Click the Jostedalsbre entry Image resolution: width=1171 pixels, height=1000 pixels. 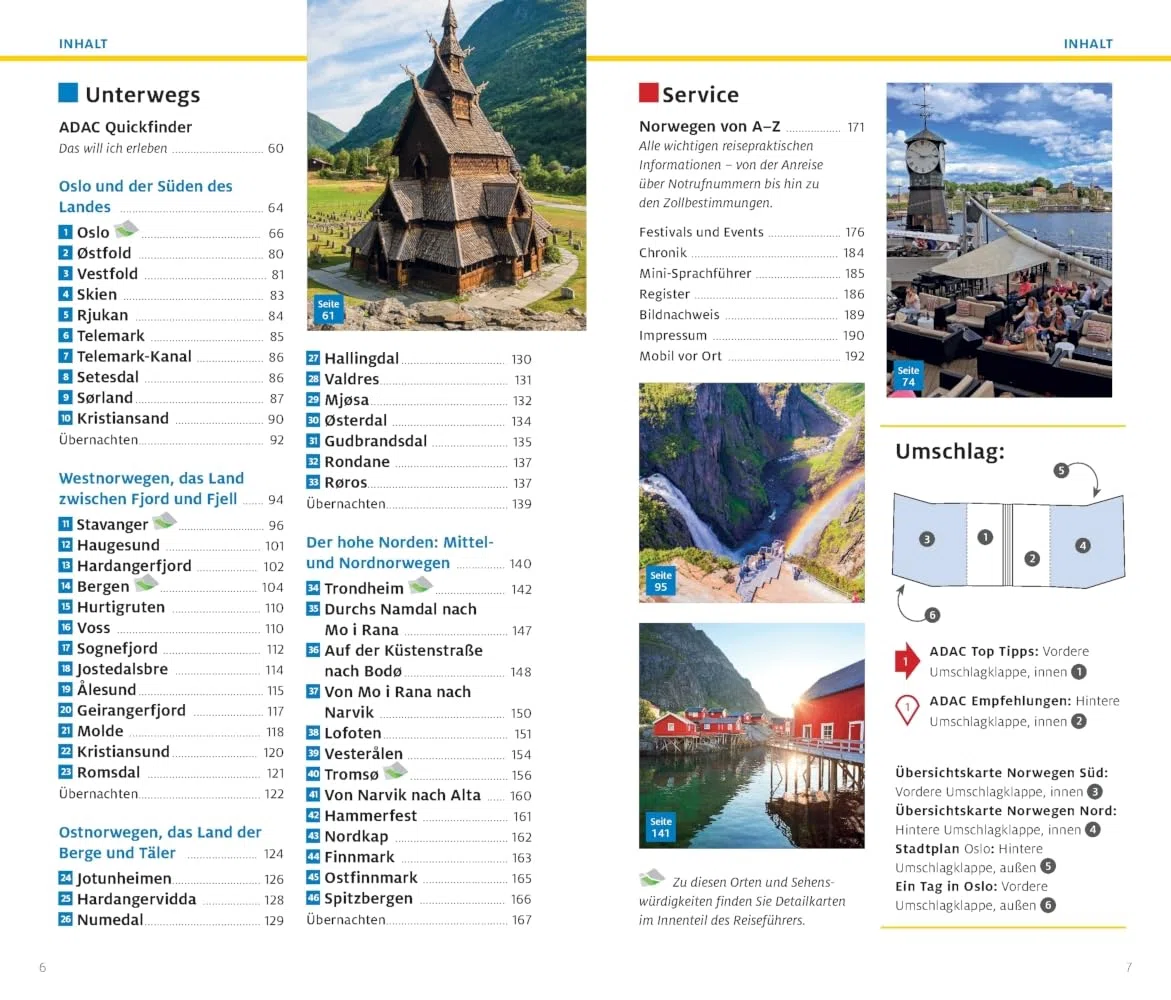[x=171, y=670]
